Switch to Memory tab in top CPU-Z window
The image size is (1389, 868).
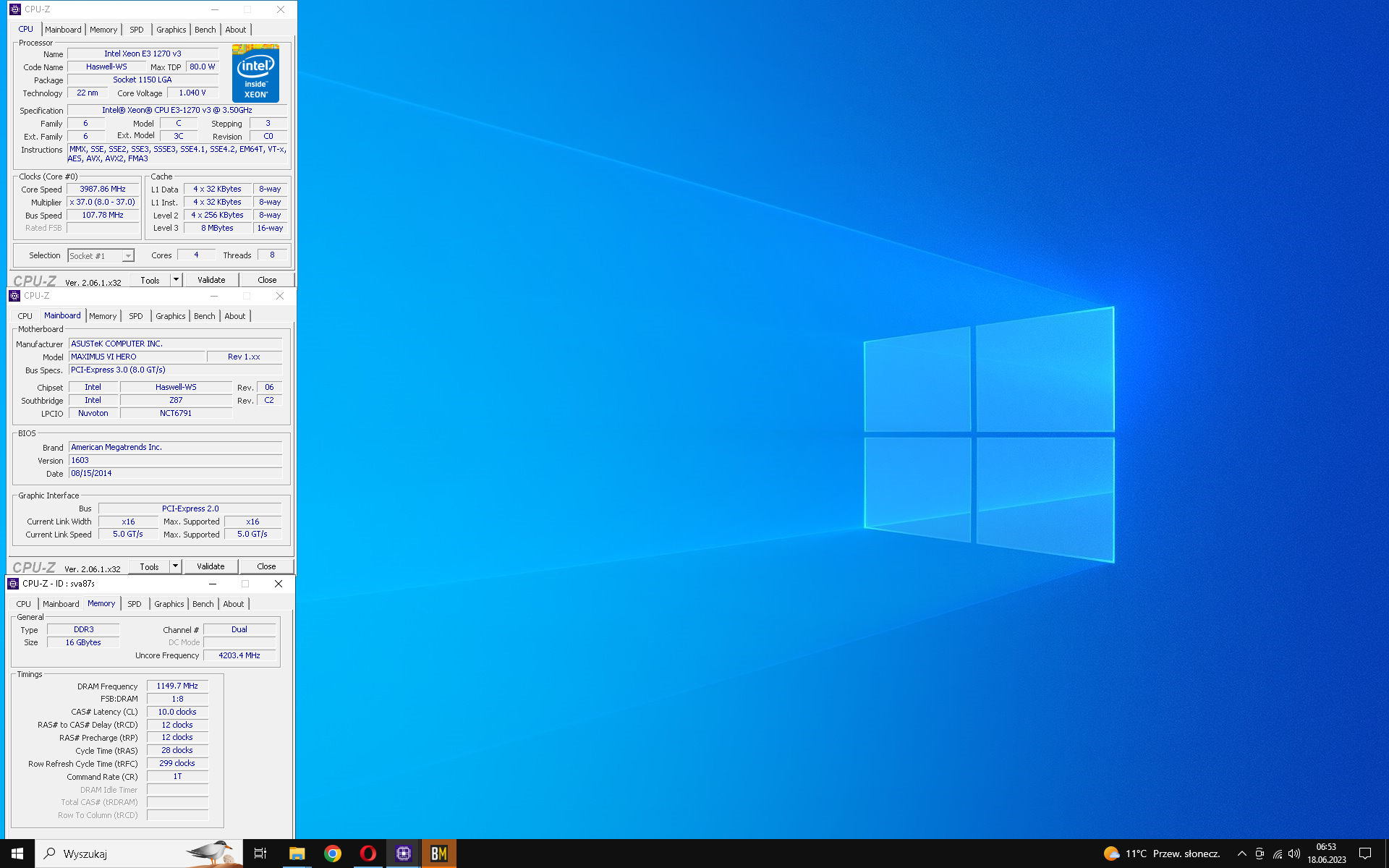tap(103, 30)
